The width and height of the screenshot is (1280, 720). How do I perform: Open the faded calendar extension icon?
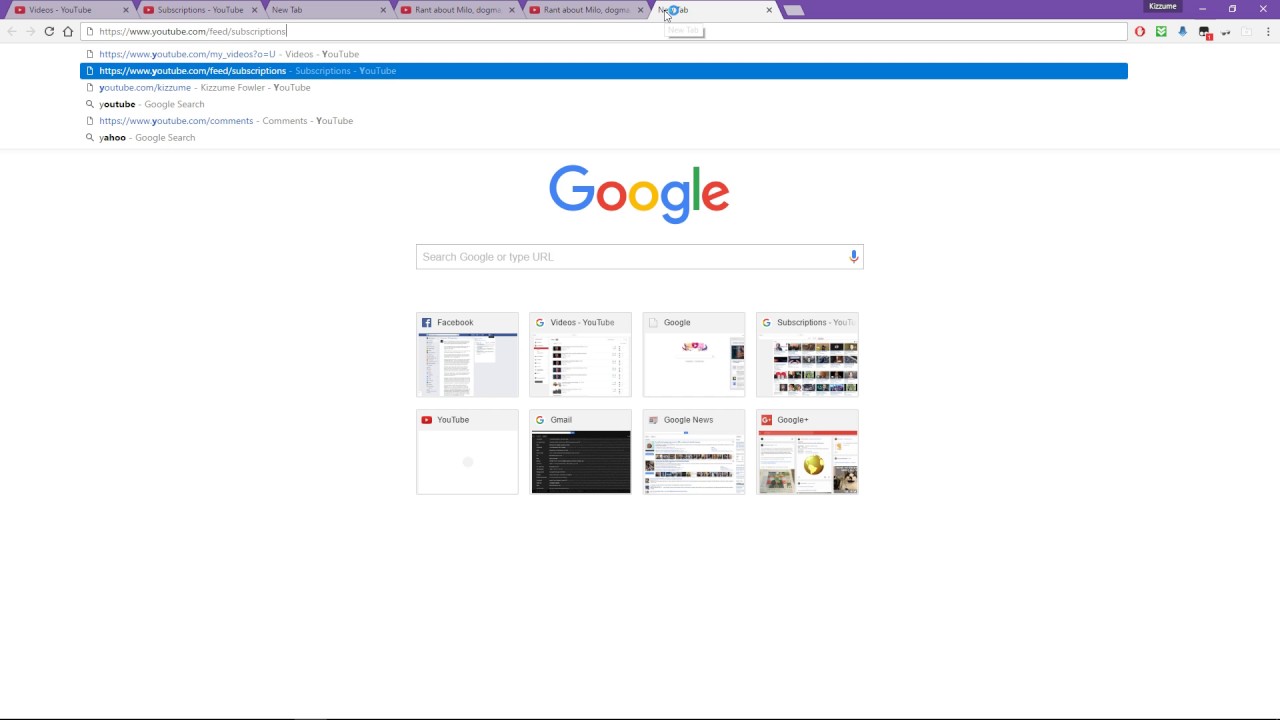coord(1246,32)
